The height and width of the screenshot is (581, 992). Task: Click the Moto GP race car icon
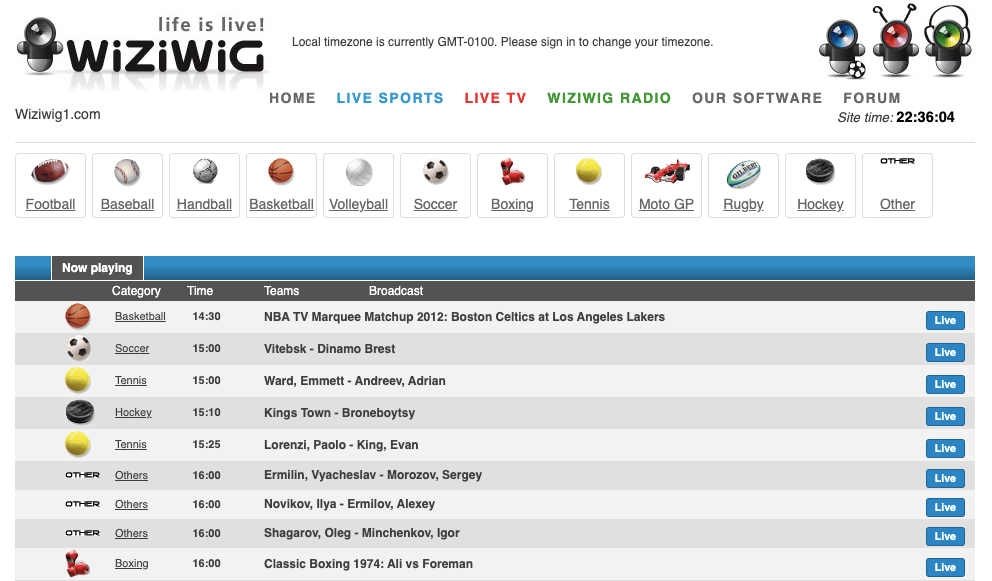tap(667, 171)
